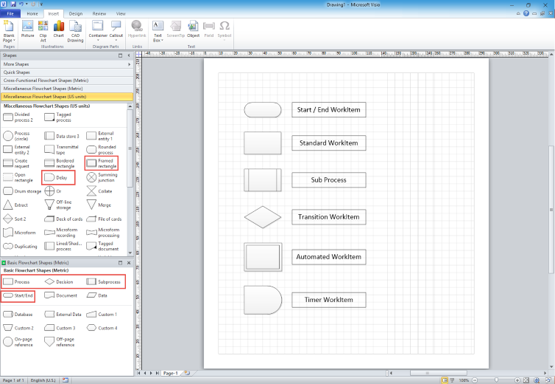Click the Timer WorkItem label box
This screenshot has width=555, height=384.
329,300
